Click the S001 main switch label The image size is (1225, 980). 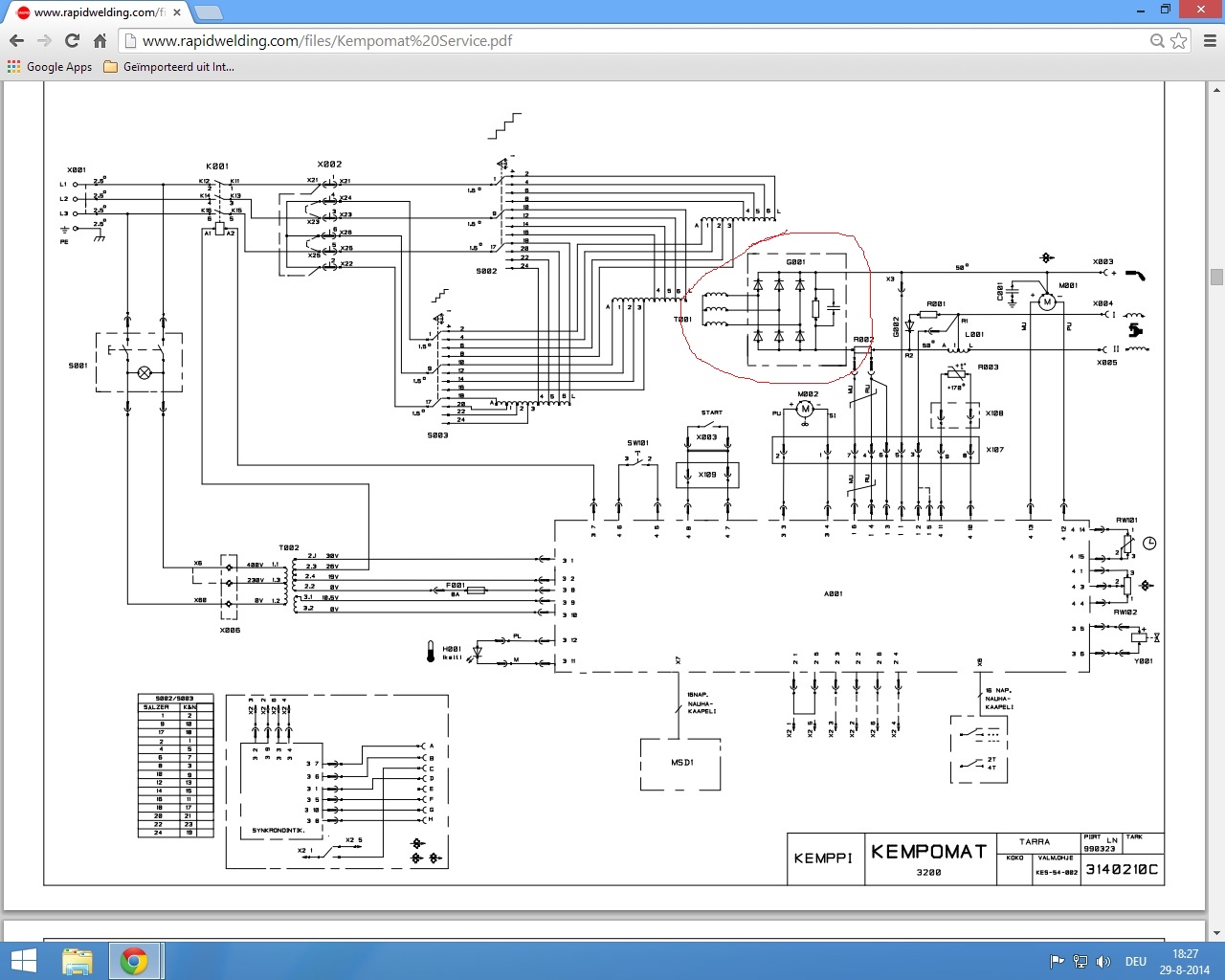coord(78,366)
